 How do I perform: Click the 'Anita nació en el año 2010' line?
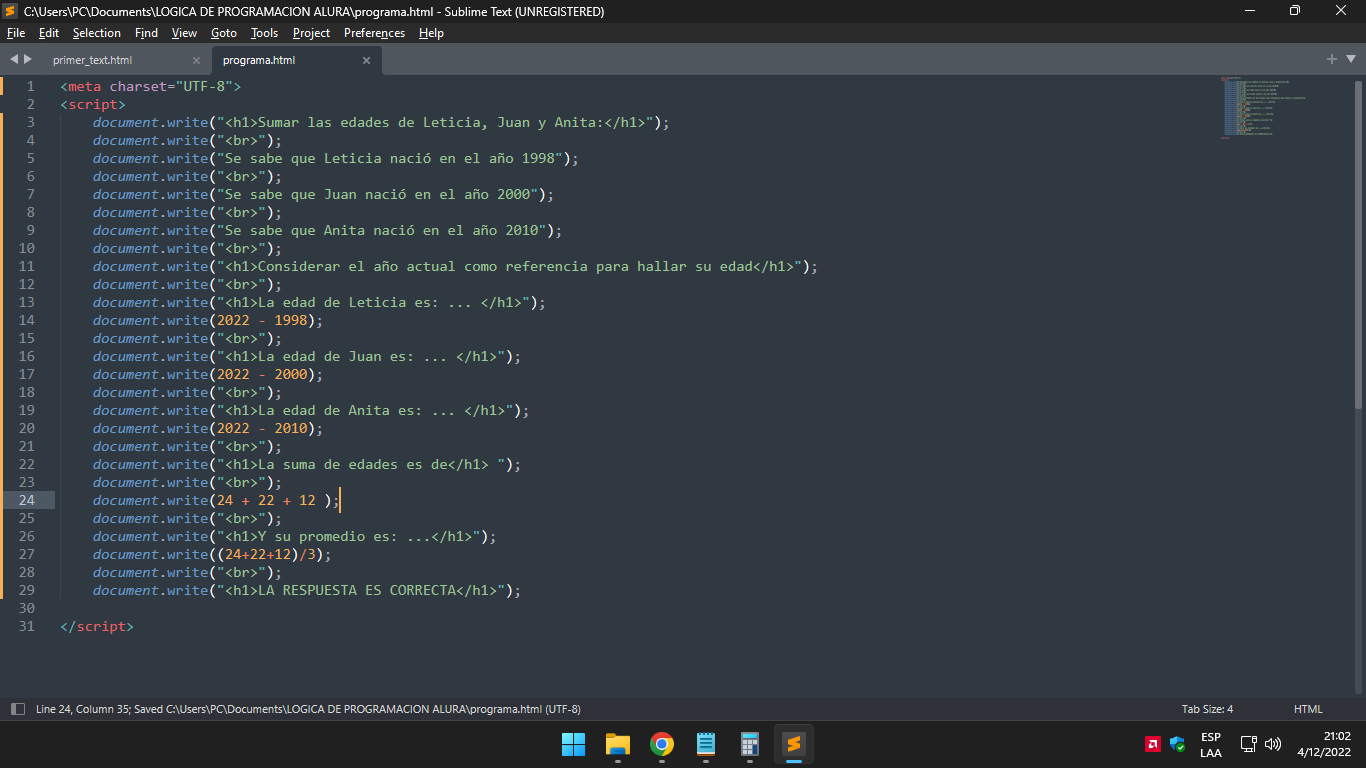click(328, 230)
